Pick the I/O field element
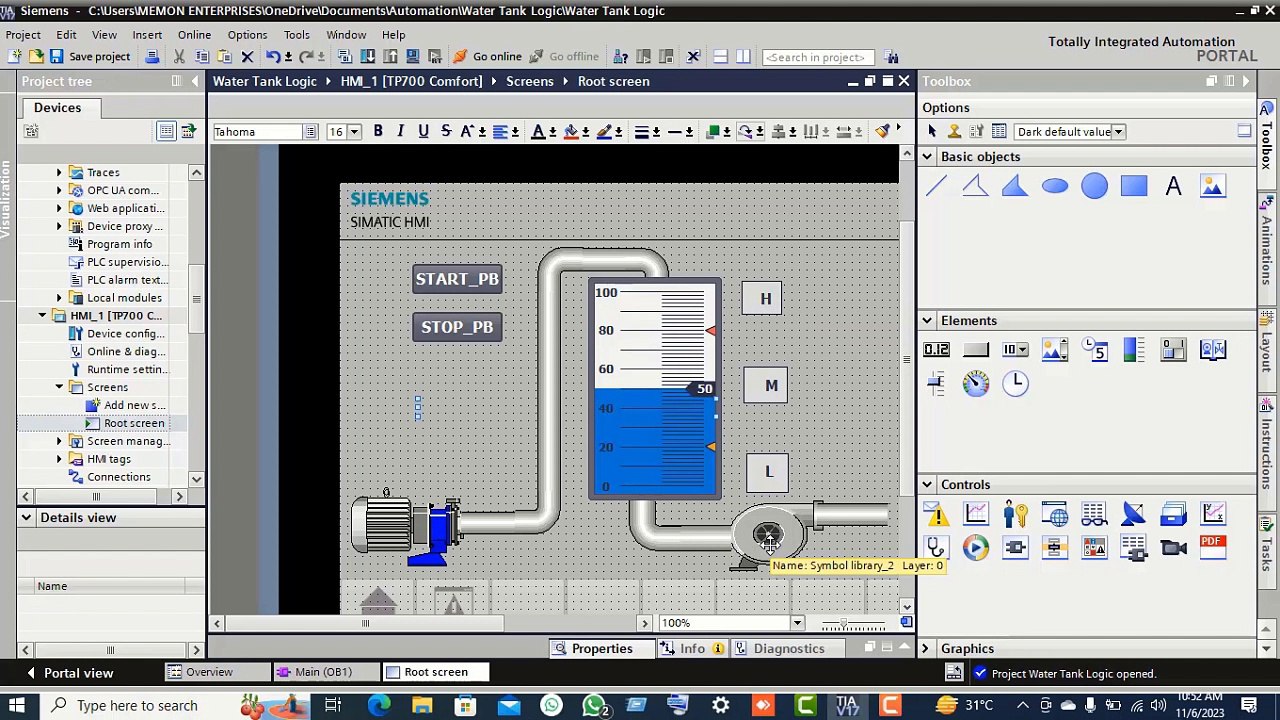 pyautogui.click(x=936, y=349)
